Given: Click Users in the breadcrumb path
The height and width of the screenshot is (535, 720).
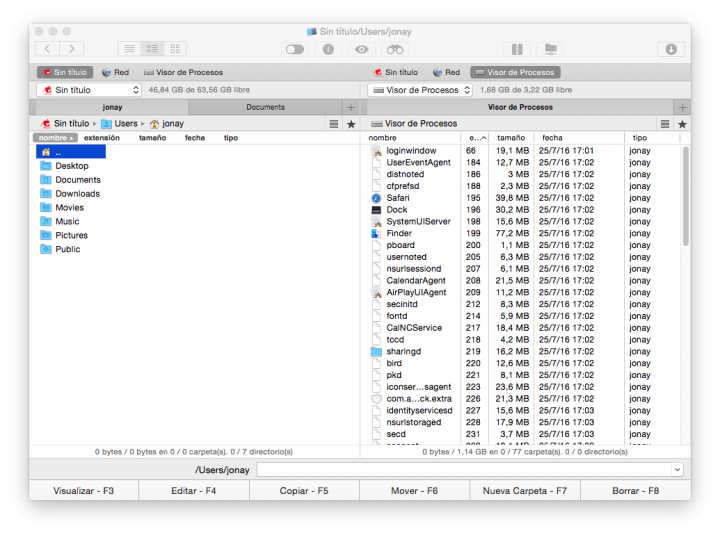Looking at the screenshot, I should 120,124.
